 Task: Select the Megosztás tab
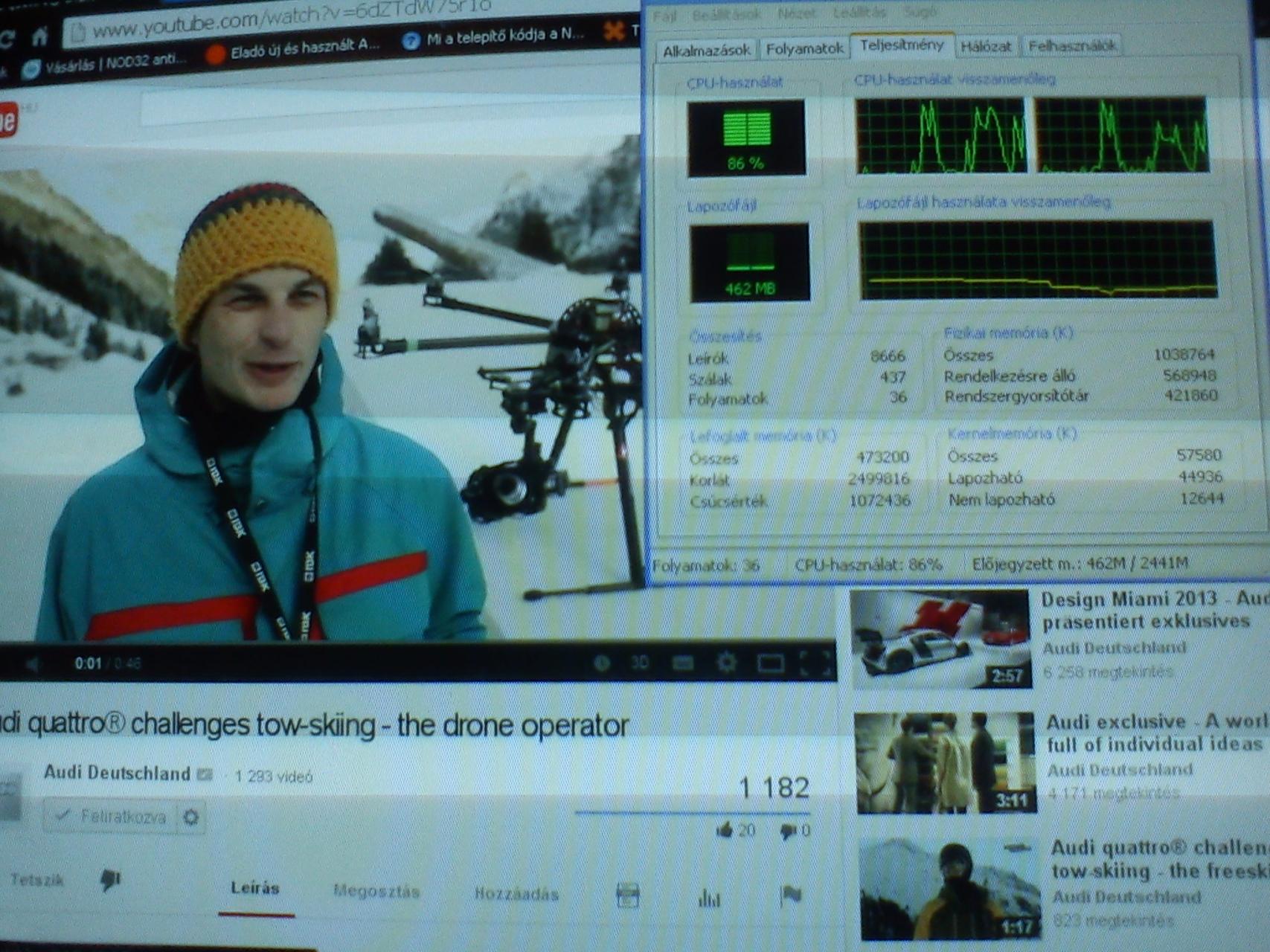[x=376, y=891]
